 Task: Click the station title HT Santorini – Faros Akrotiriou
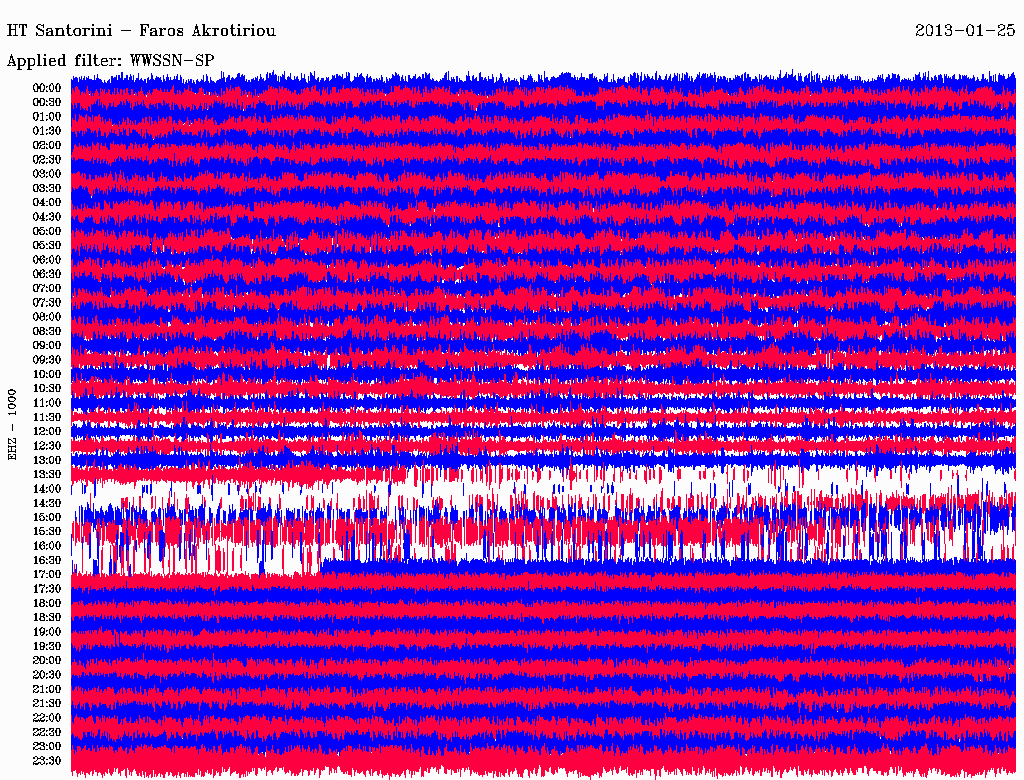click(x=141, y=31)
